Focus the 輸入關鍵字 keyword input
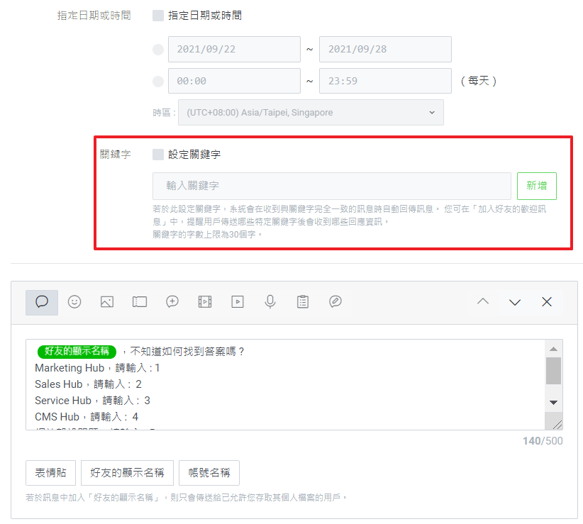Viewport: 583px width, 524px height. point(332,186)
